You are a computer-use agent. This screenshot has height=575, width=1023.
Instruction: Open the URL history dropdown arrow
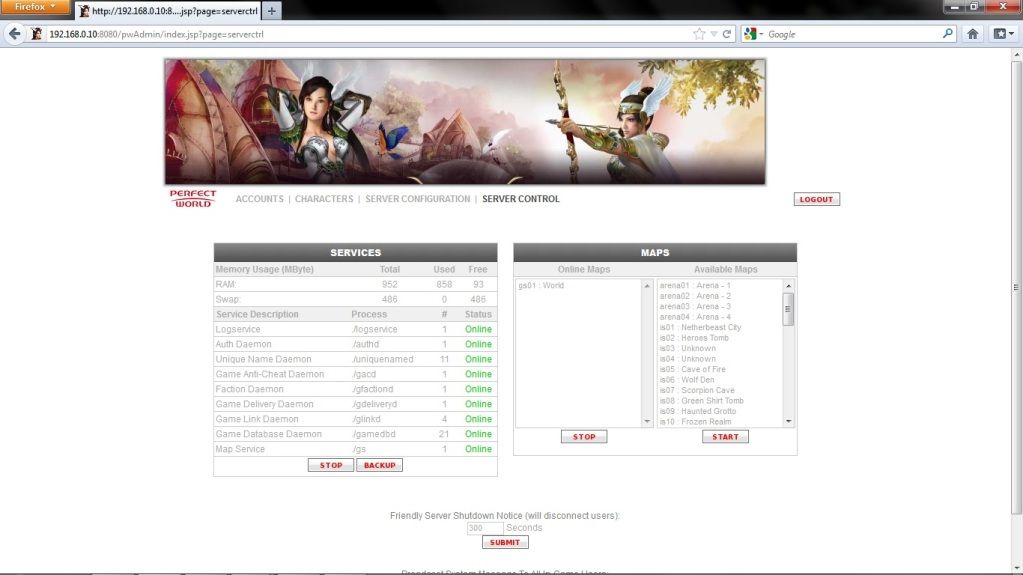(713, 33)
